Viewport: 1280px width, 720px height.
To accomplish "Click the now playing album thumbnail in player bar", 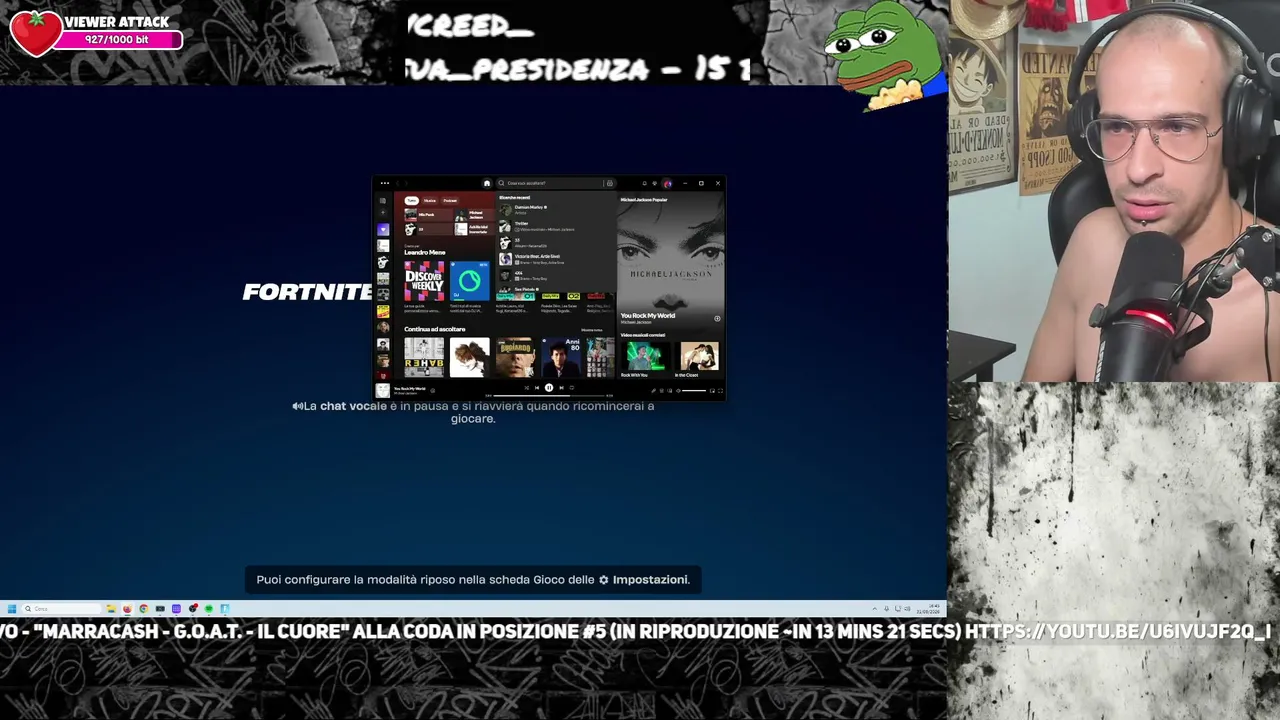I will pos(383,391).
